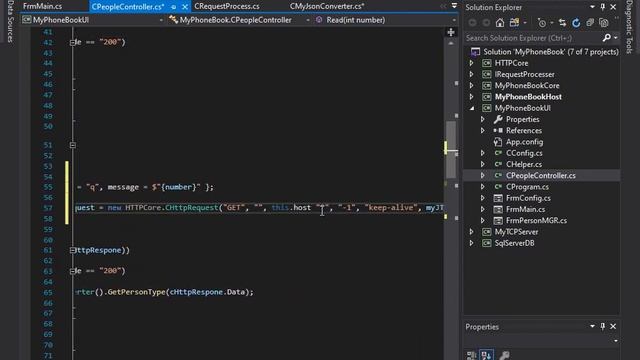Open the Pending Changes Filter dropdown arrow
The image size is (640, 360).
(552, 23)
